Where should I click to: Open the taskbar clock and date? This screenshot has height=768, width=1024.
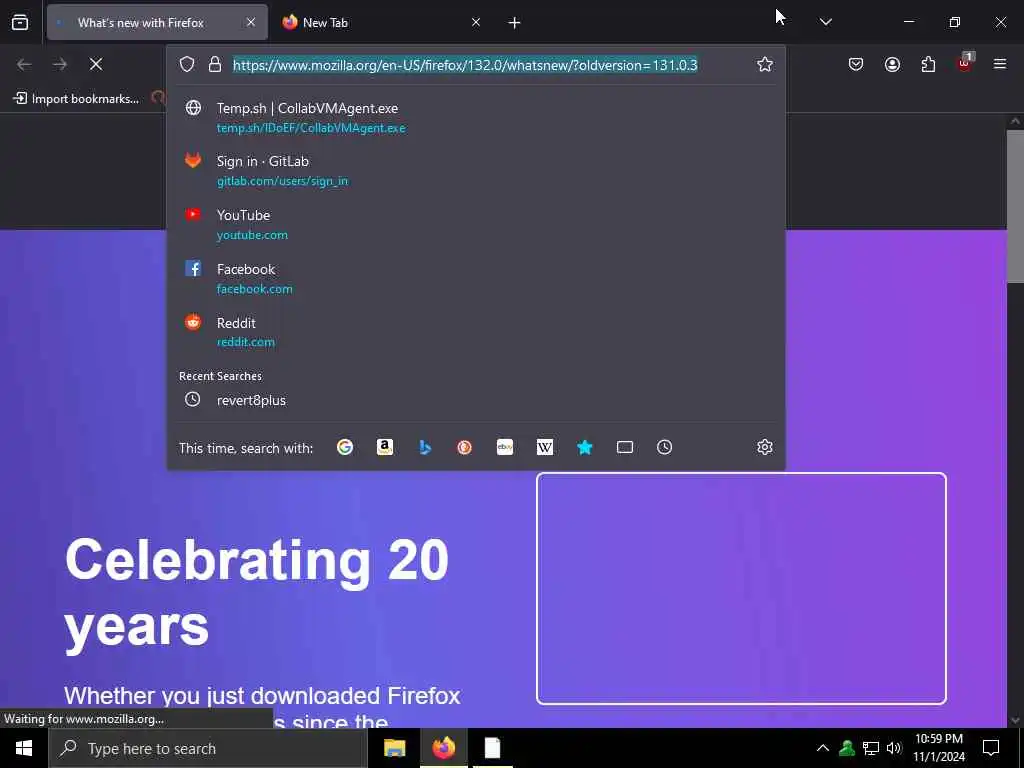[938, 748]
